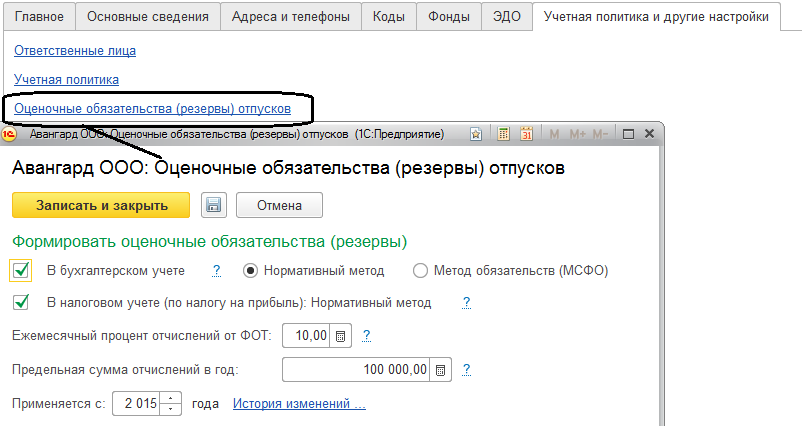Click the save diskette icon button
The image size is (802, 426).
(x=213, y=205)
